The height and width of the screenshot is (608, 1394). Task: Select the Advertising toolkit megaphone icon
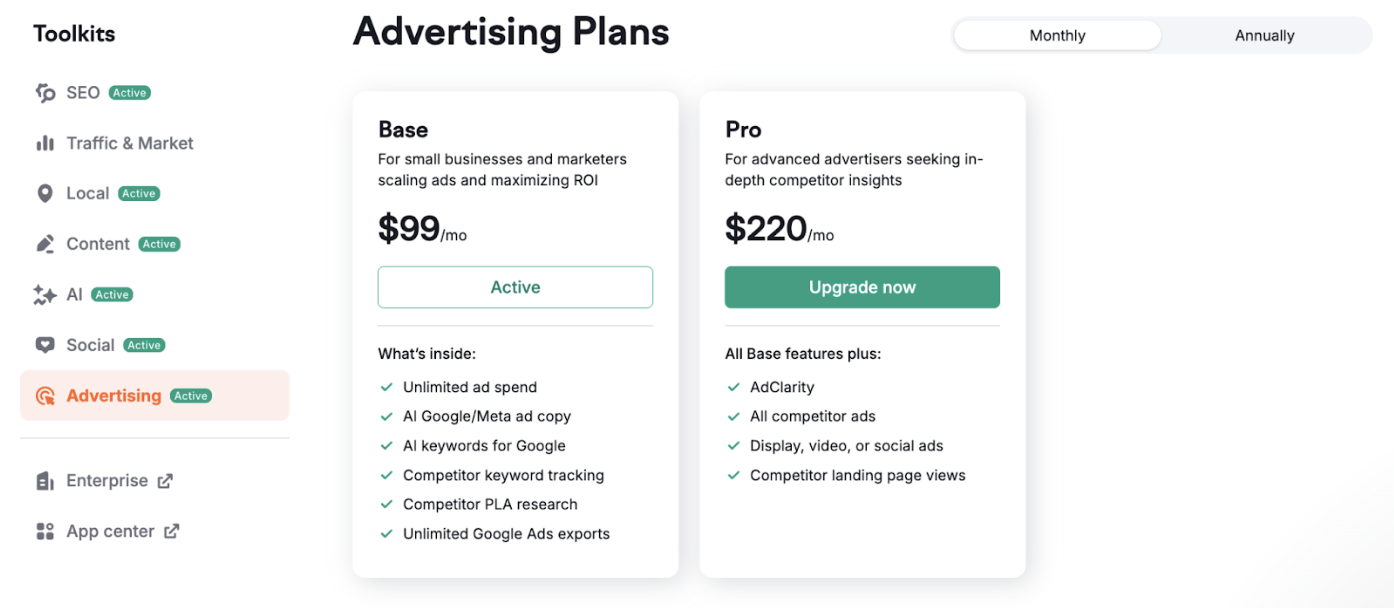coord(45,395)
